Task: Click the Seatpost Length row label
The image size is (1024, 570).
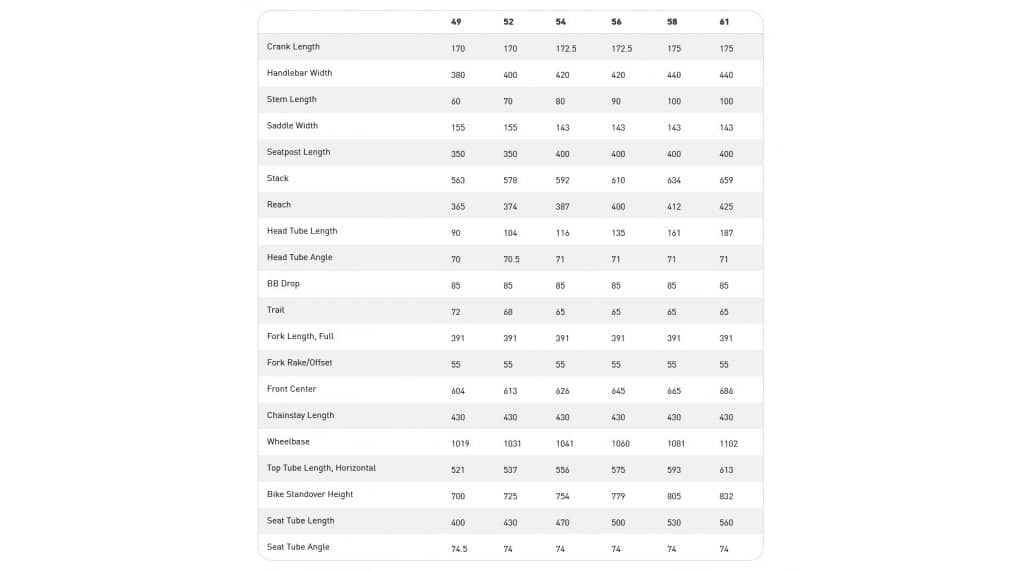Action: [x=298, y=152]
